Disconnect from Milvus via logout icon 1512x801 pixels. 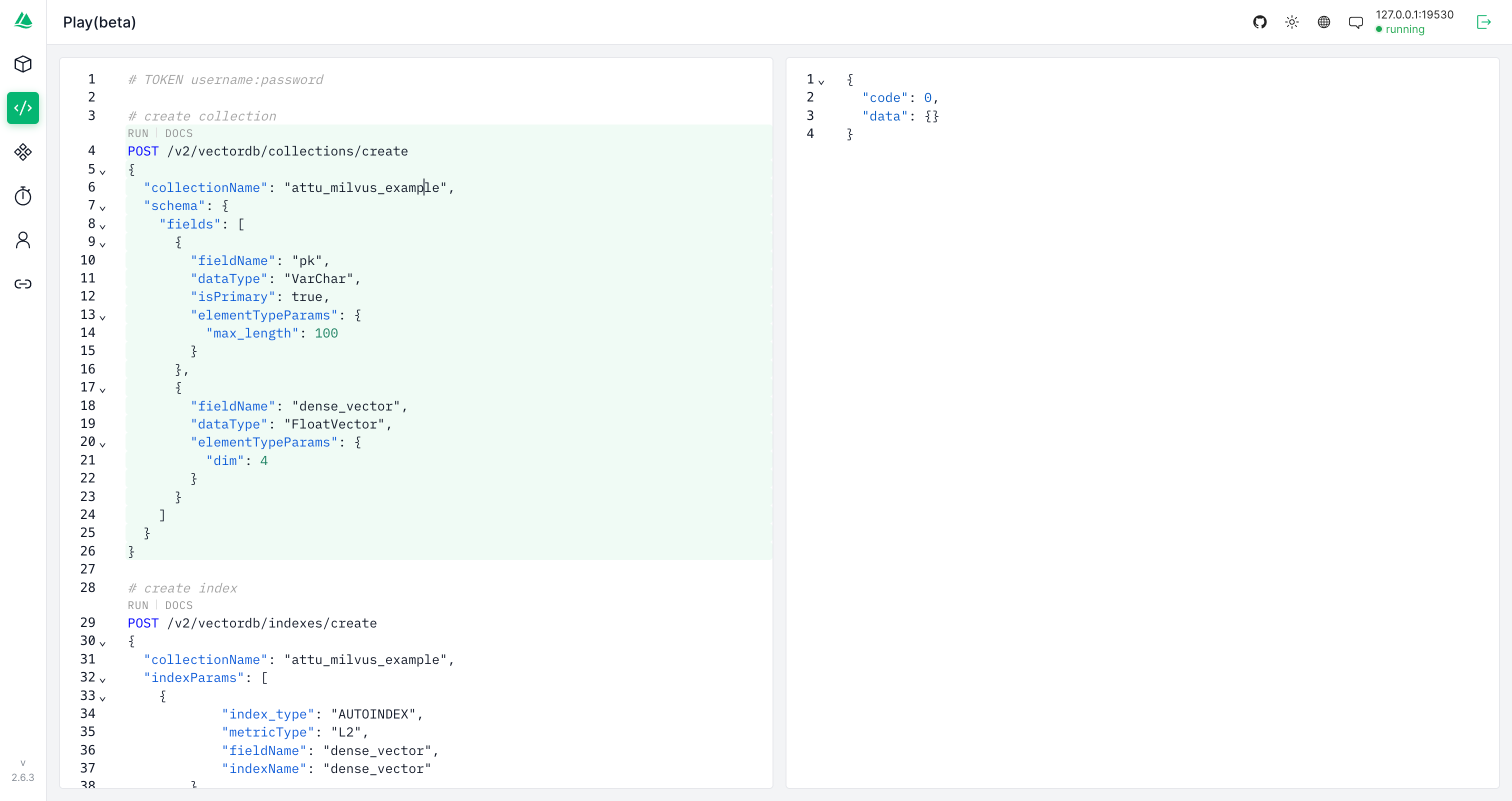coord(1484,21)
